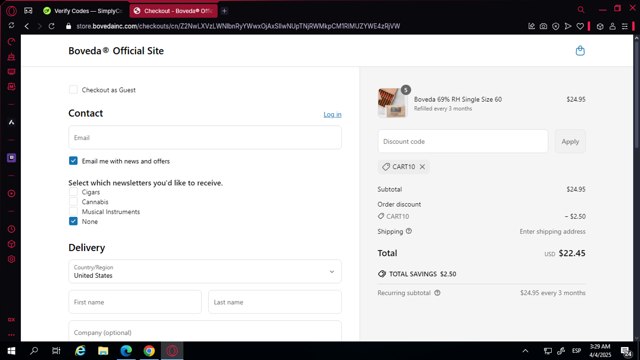
Task: Open the taskbar clock showing 3:29 AM
Action: [600, 351]
